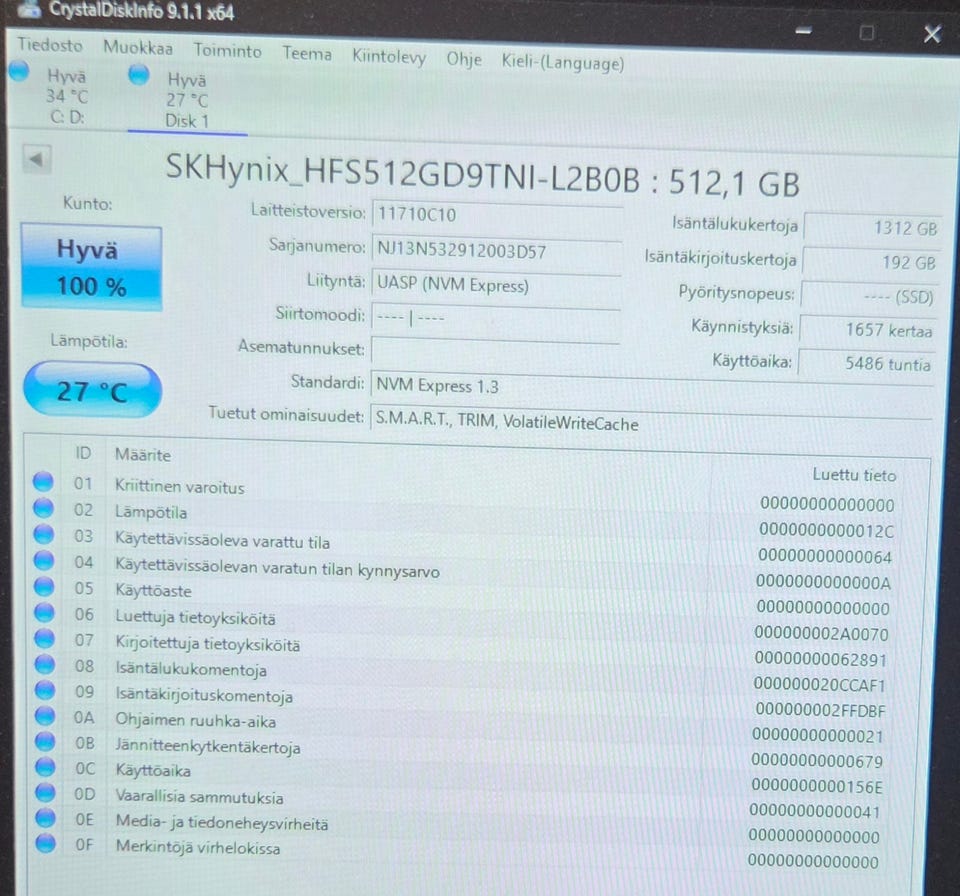
Task: Click raw value 000000020CCAF1
Action: pos(820,684)
